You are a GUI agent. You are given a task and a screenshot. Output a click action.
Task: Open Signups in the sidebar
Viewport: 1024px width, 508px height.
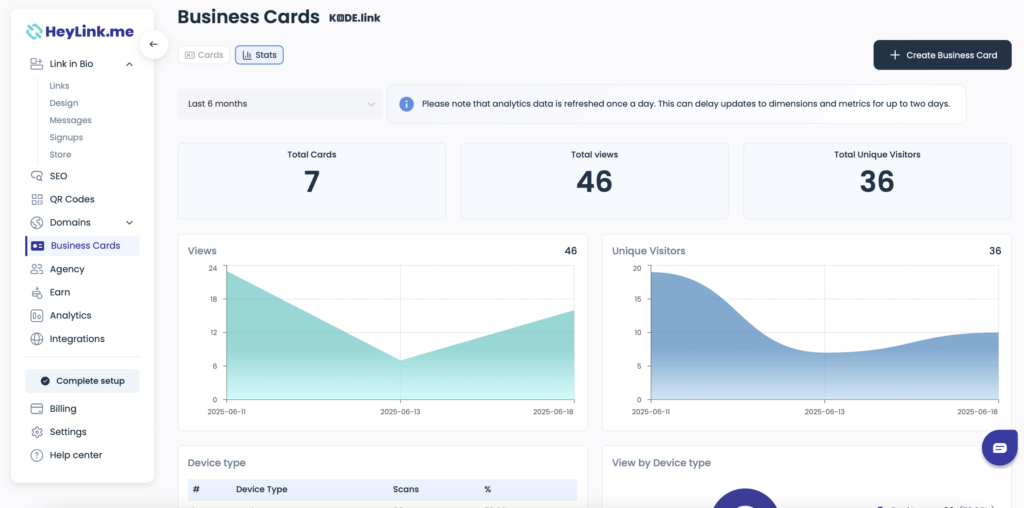coord(66,138)
